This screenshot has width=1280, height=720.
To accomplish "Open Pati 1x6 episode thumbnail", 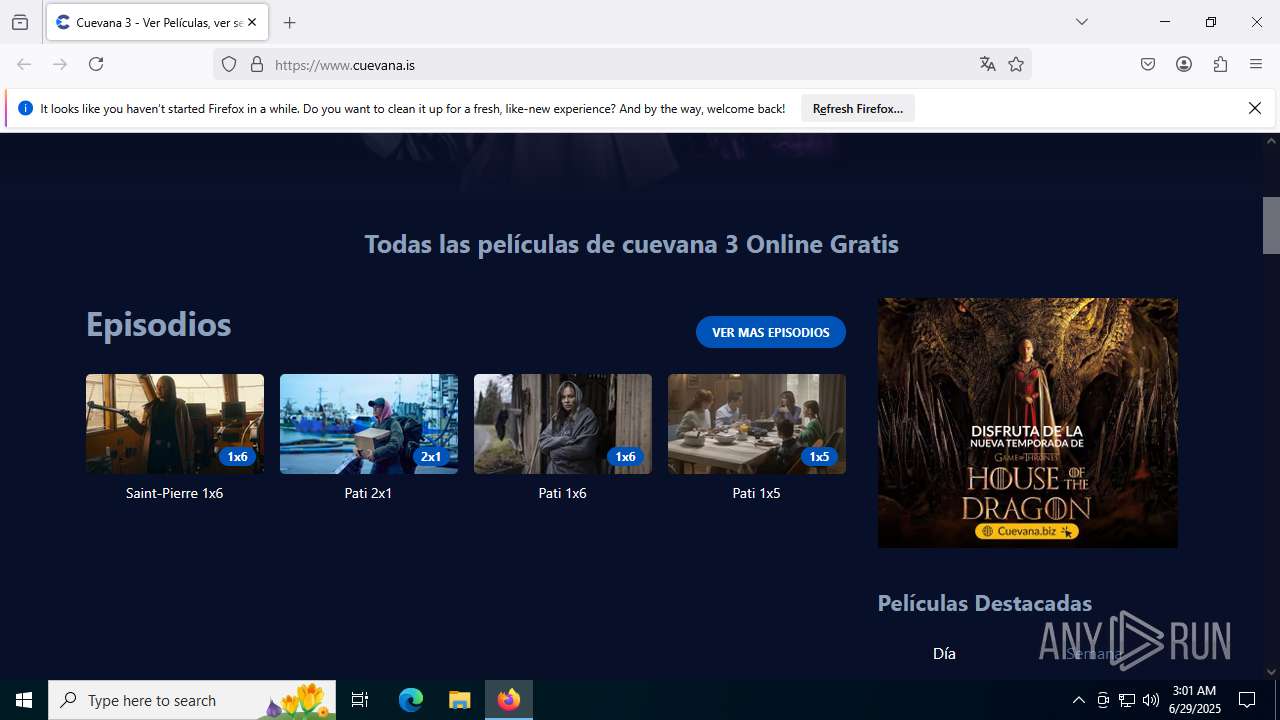I will [563, 424].
